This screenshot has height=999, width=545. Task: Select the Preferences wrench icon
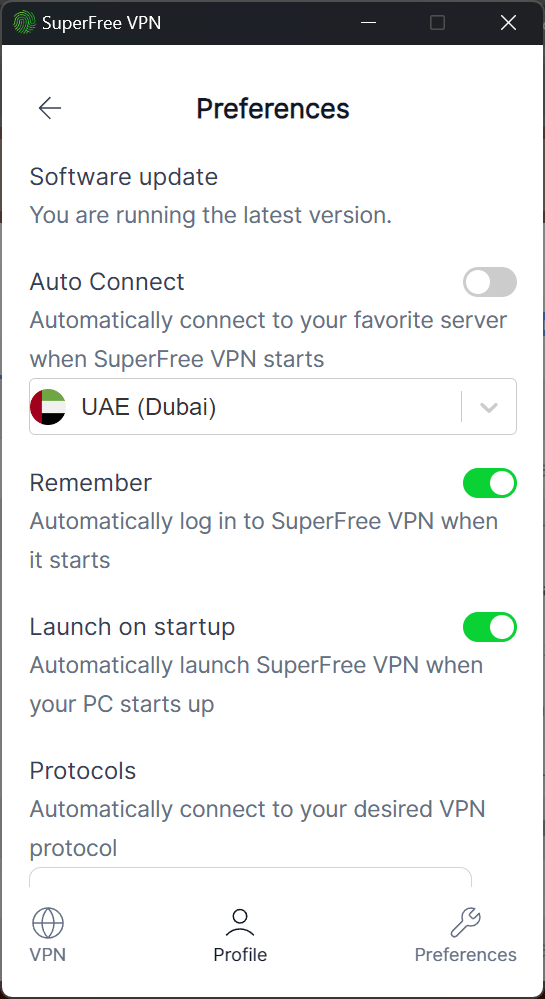pyautogui.click(x=465, y=923)
